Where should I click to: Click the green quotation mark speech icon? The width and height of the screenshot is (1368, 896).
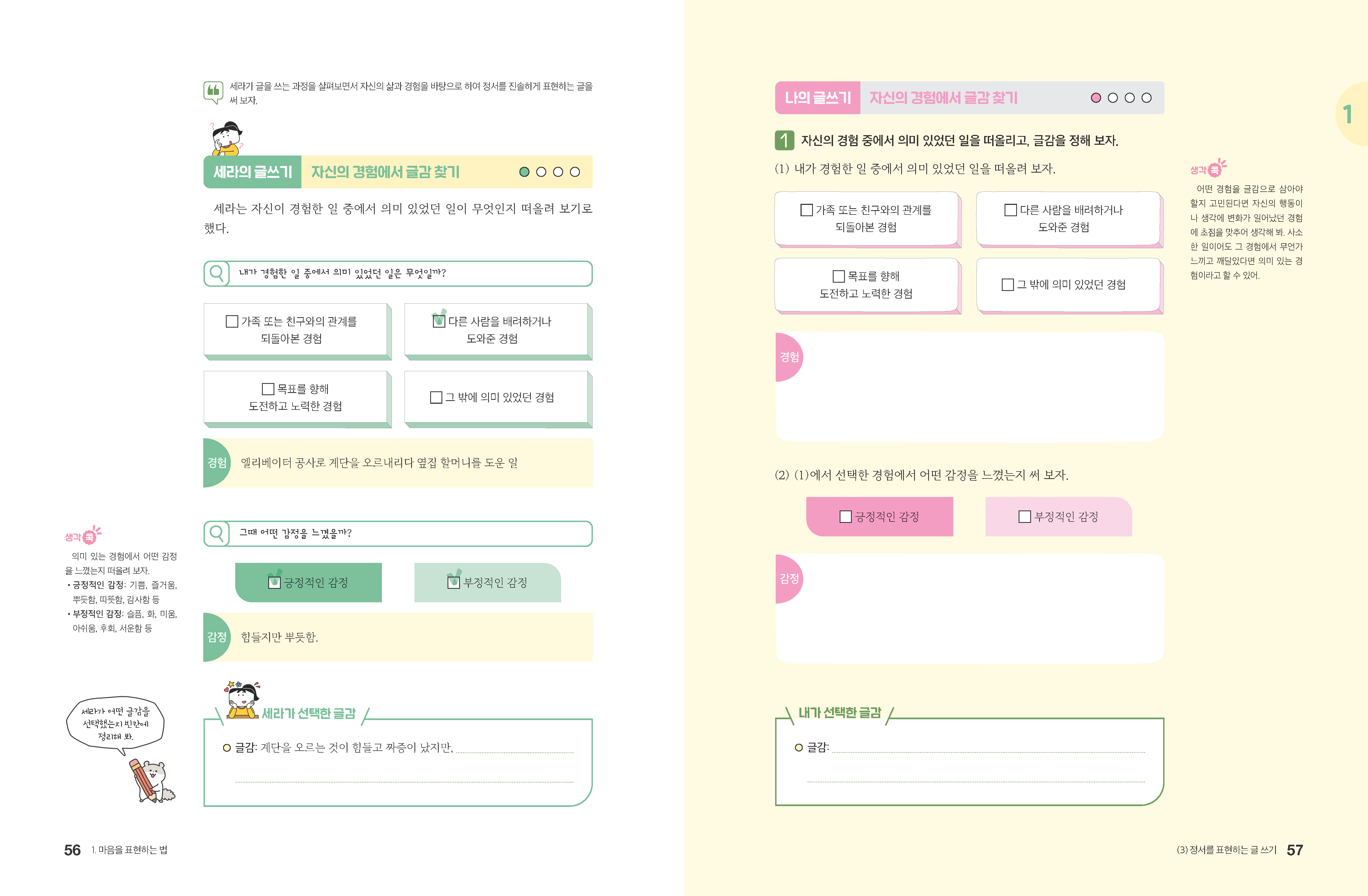213,91
